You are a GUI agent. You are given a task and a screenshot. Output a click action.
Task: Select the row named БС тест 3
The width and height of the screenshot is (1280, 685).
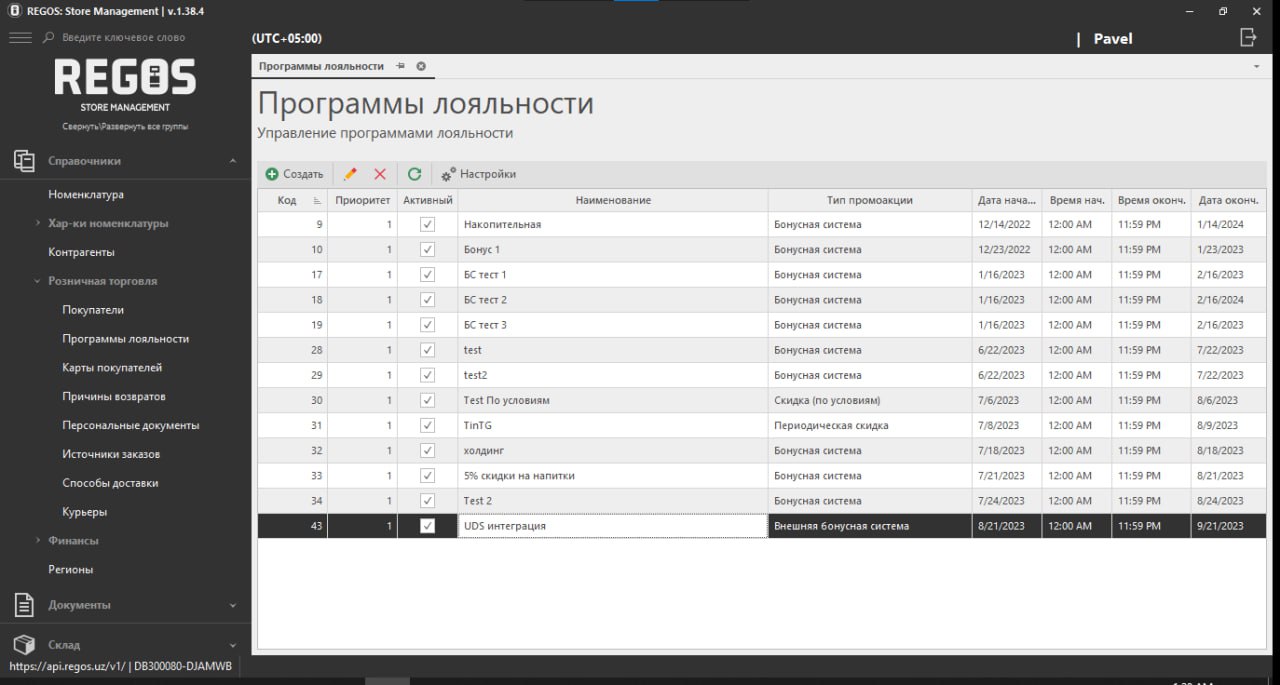[x=762, y=325]
